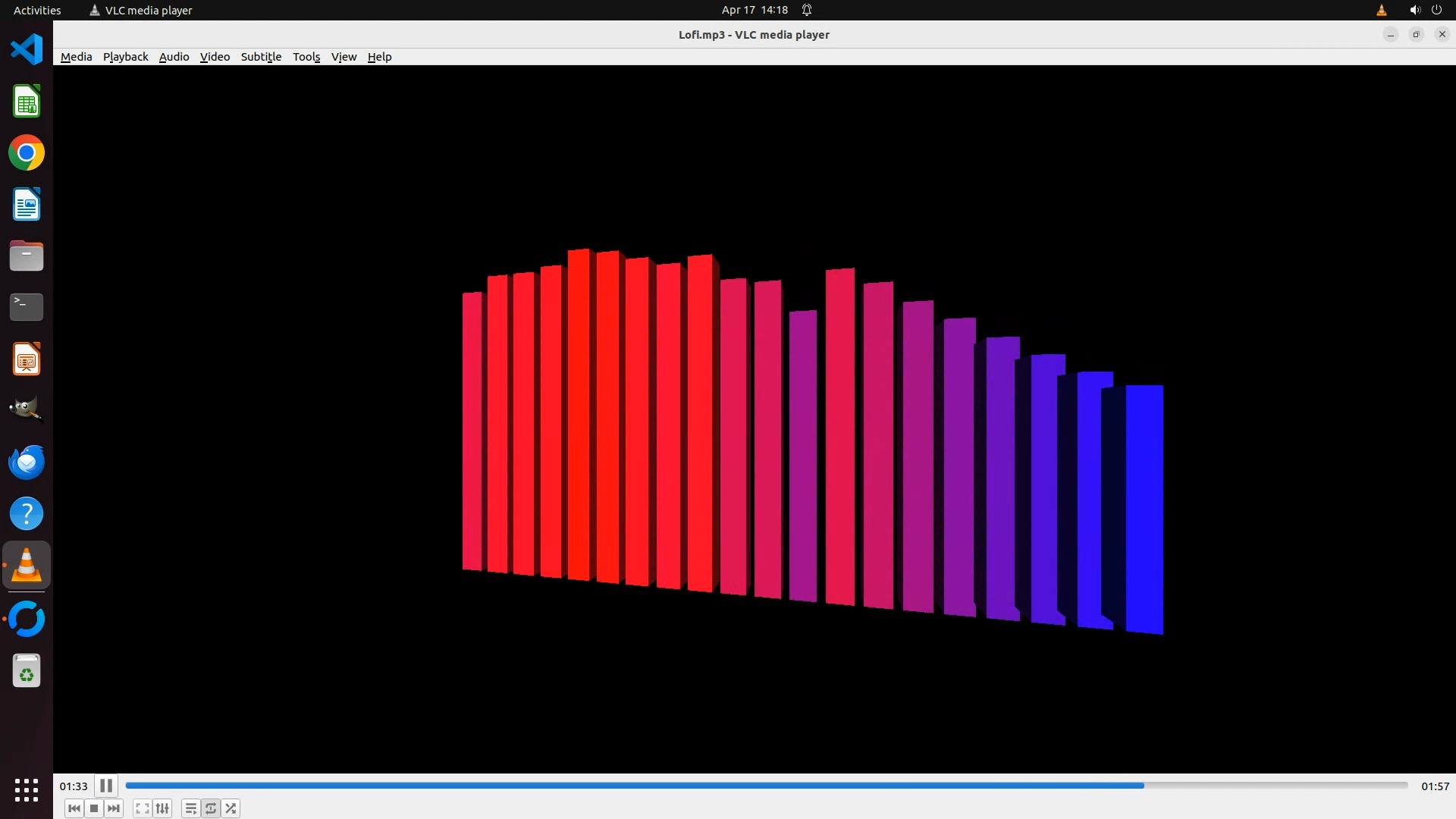The image size is (1456, 819).
Task: Click elapsed time label 01:33
Action: coord(74,786)
